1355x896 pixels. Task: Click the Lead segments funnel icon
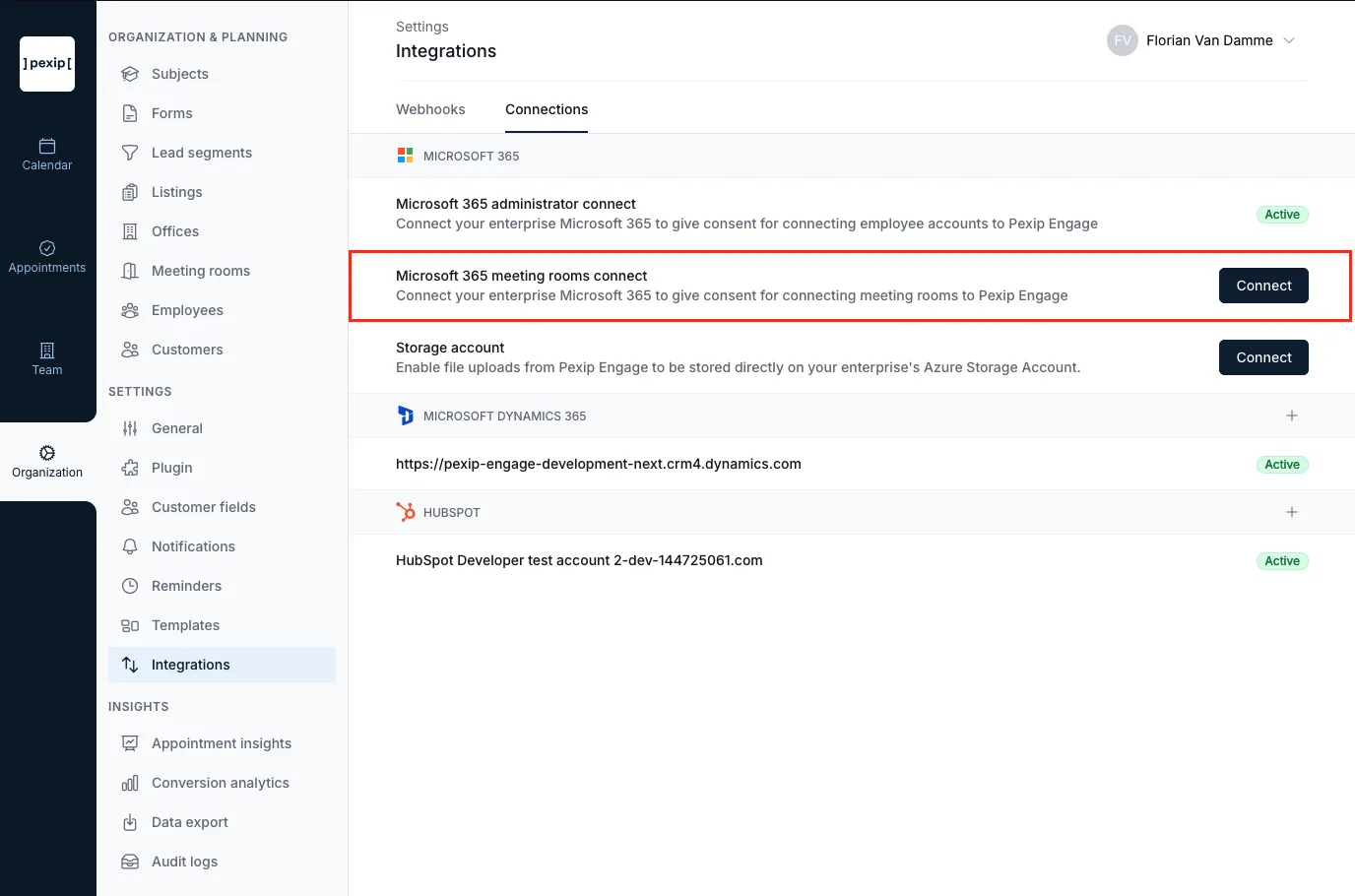[130, 153]
